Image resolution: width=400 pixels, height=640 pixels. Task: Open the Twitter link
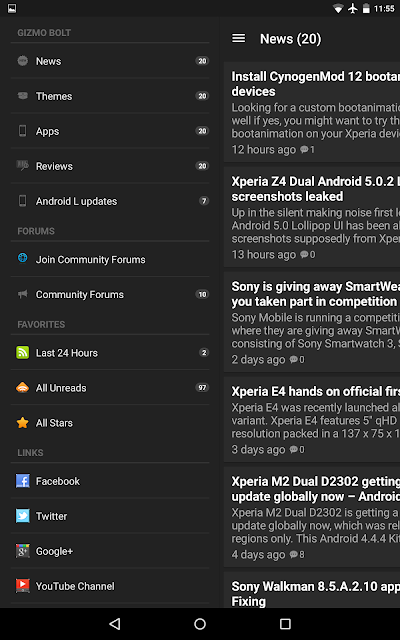click(x=110, y=516)
